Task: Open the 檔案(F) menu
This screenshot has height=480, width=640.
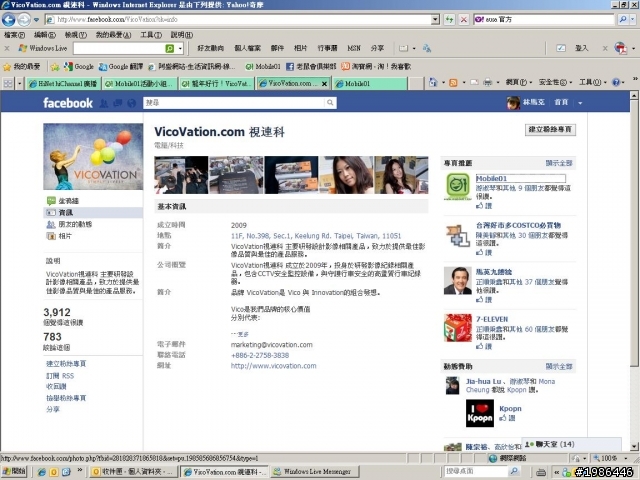Action: pyautogui.click(x=14, y=35)
